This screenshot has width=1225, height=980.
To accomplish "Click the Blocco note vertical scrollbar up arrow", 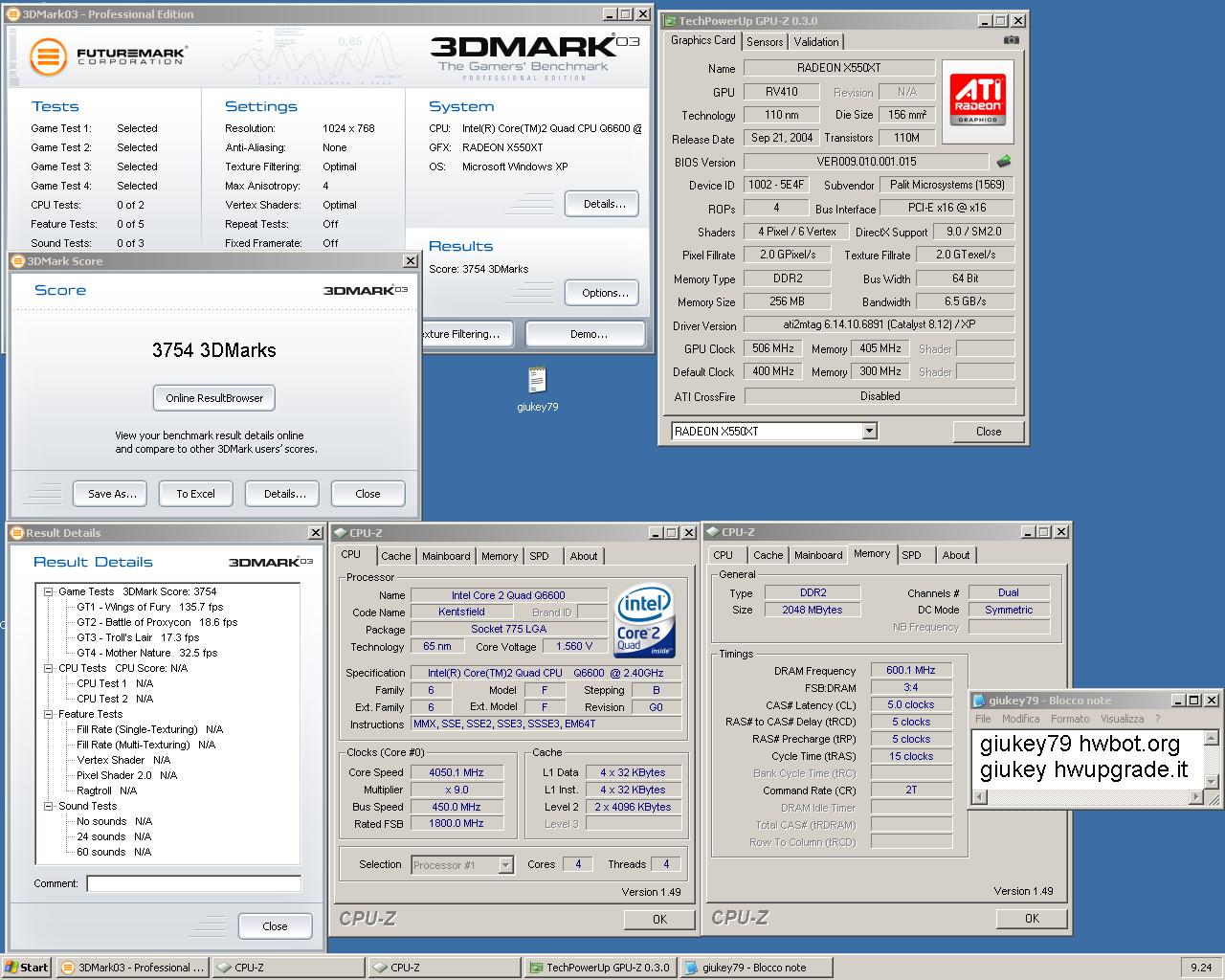I will click(1211, 738).
